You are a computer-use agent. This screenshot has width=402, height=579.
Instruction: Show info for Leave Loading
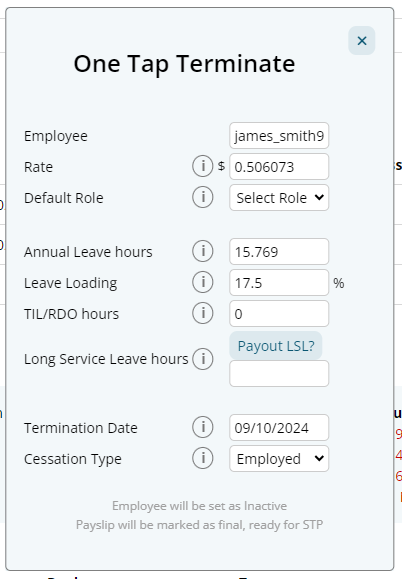[203, 282]
